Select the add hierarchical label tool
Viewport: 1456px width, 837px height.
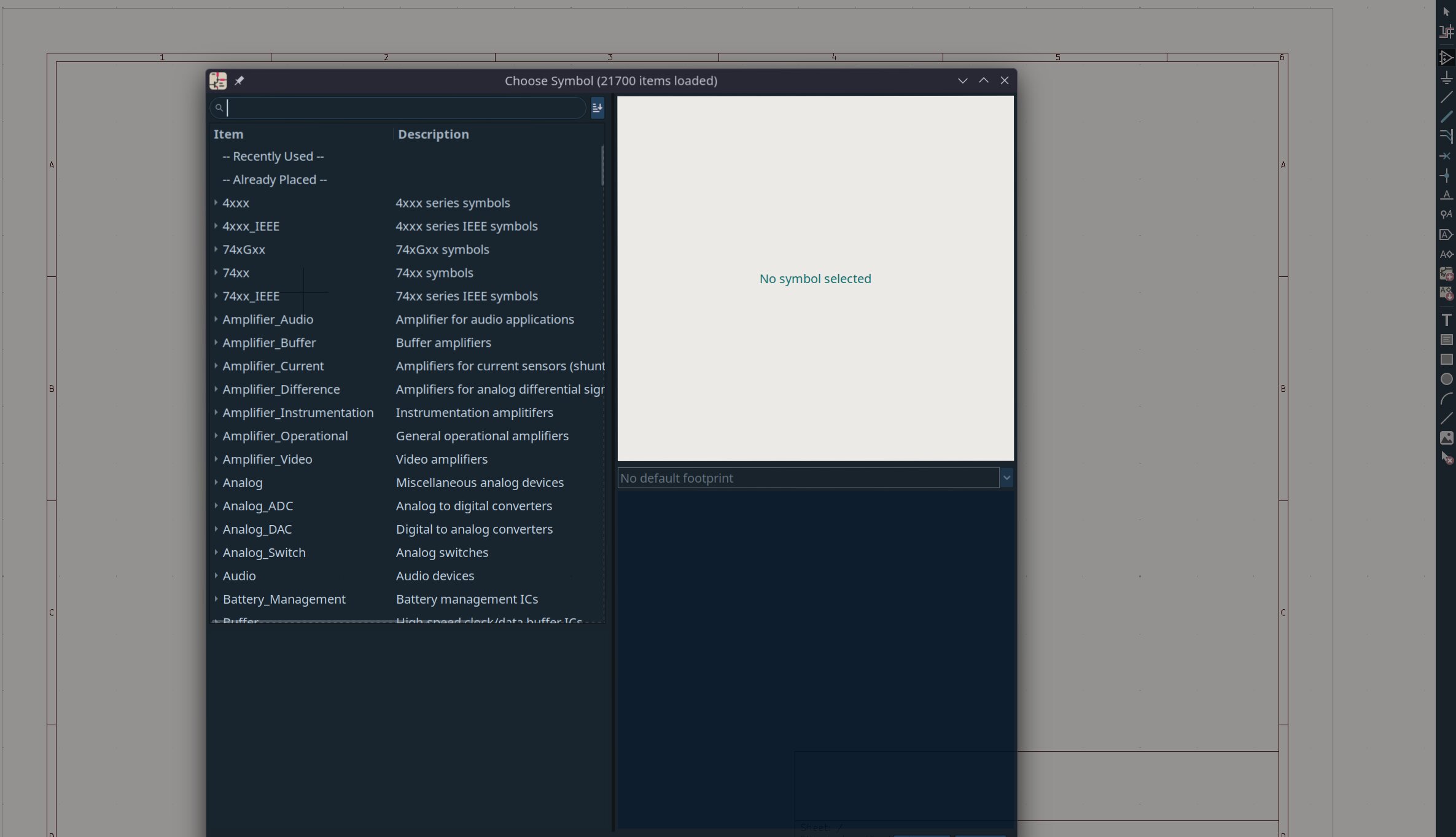[x=1446, y=254]
